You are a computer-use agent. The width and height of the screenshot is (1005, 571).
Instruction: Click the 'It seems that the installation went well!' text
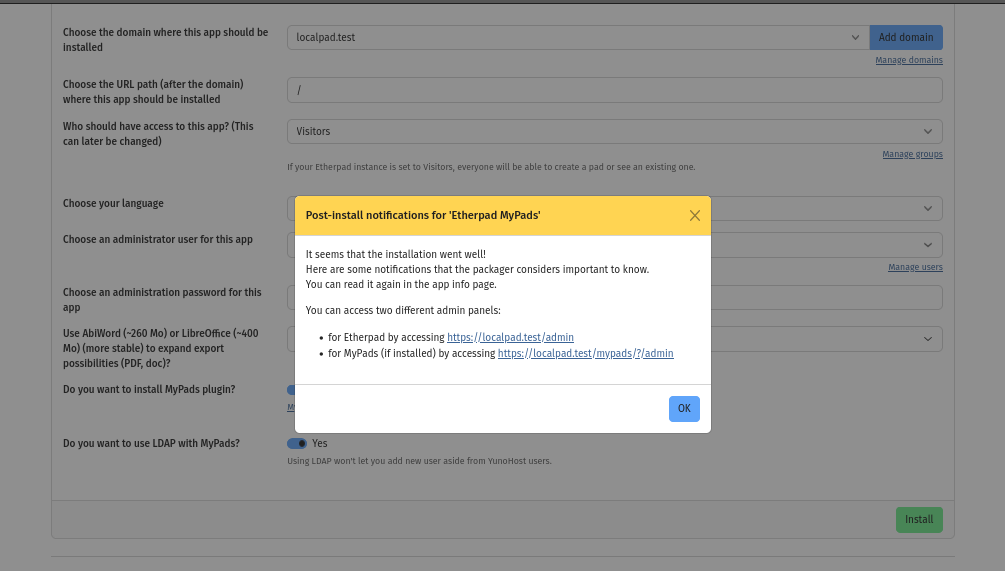point(395,254)
